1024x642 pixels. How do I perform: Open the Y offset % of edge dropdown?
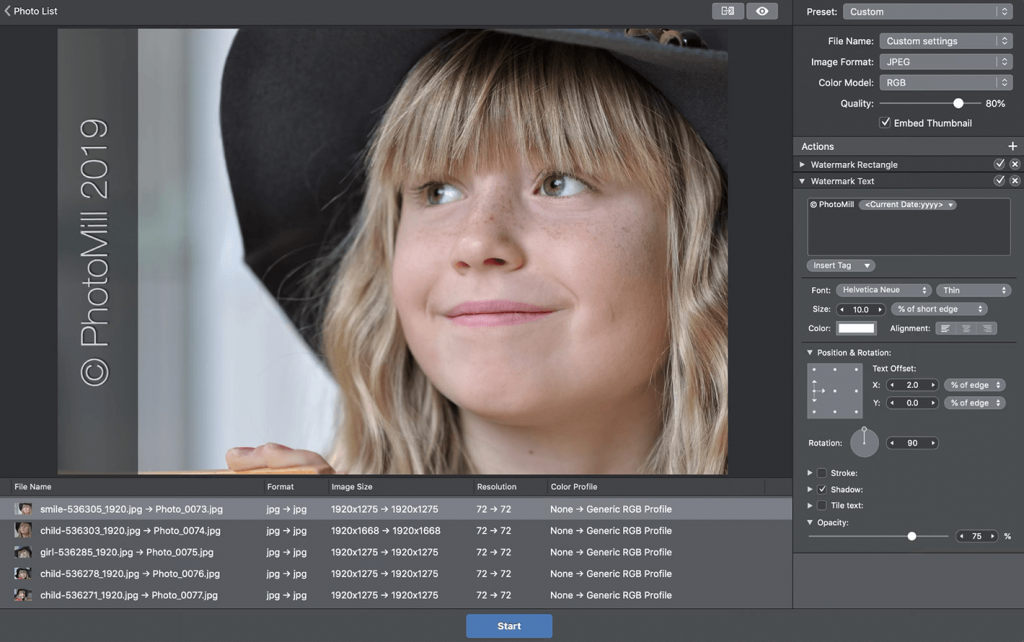pos(974,403)
